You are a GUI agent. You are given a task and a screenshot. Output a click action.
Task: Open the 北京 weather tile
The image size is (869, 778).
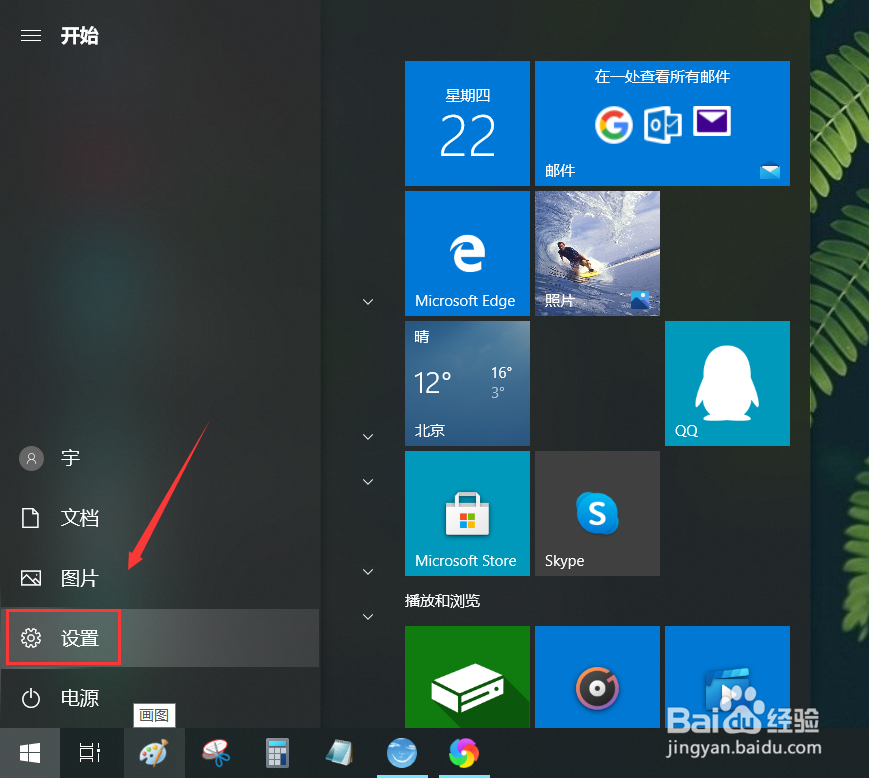coord(467,383)
